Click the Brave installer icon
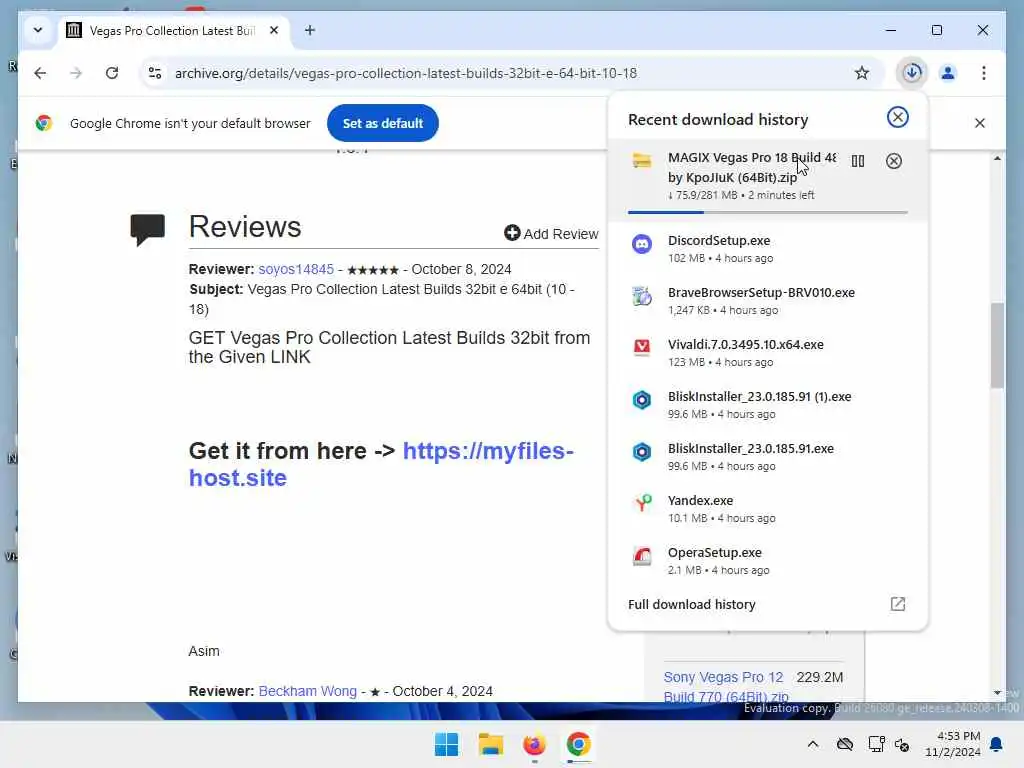 [642, 296]
